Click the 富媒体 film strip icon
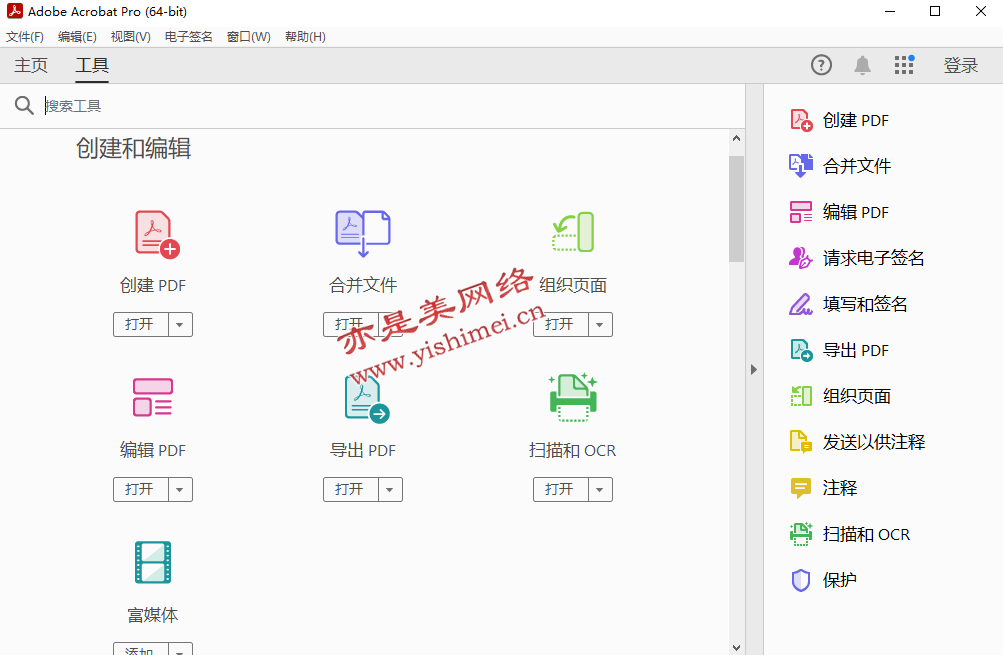The height and width of the screenshot is (655, 1003). click(153, 562)
